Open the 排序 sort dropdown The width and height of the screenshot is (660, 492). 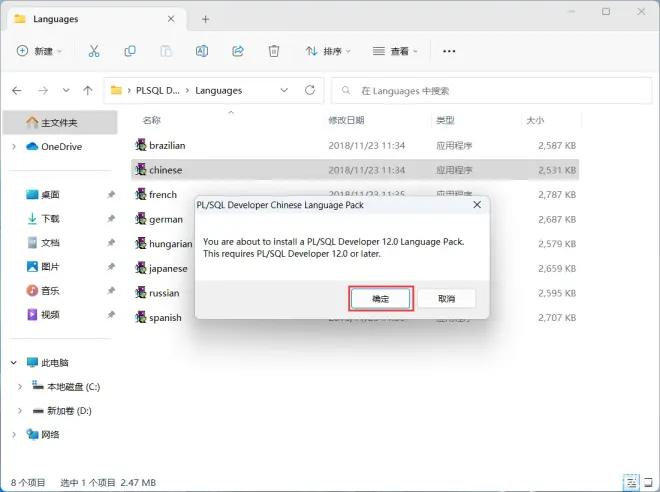328,51
